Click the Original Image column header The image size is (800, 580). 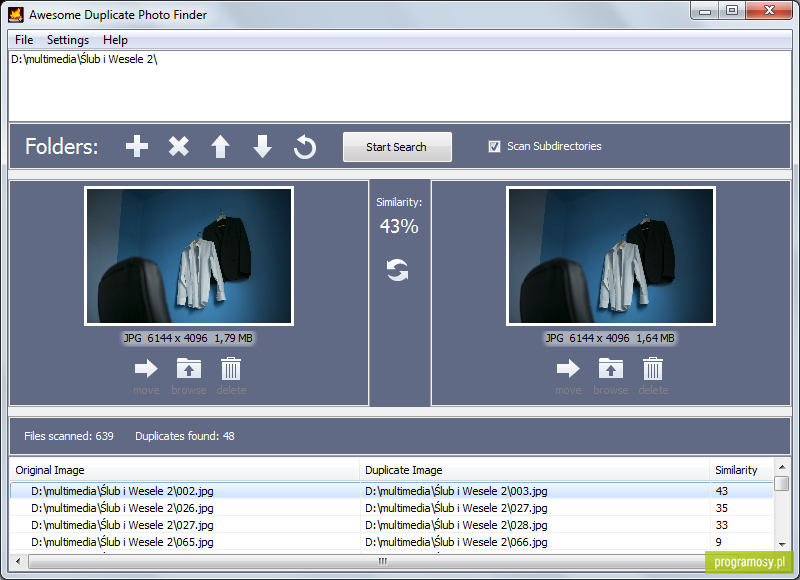pos(185,470)
